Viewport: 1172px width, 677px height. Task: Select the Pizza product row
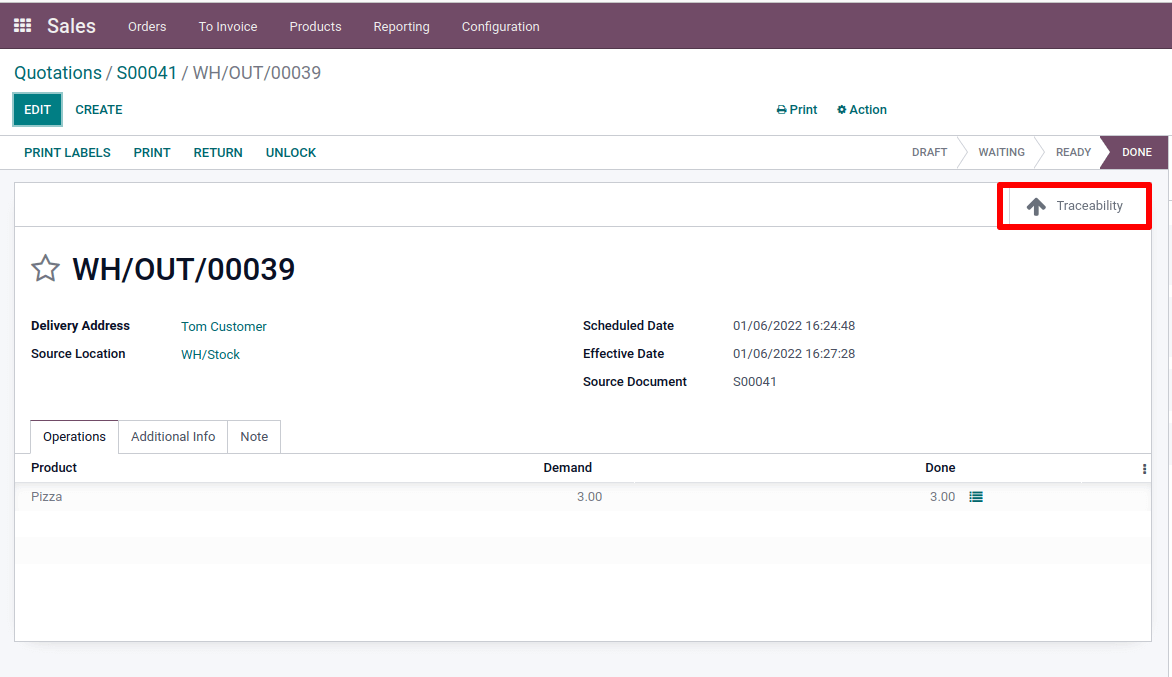582,497
